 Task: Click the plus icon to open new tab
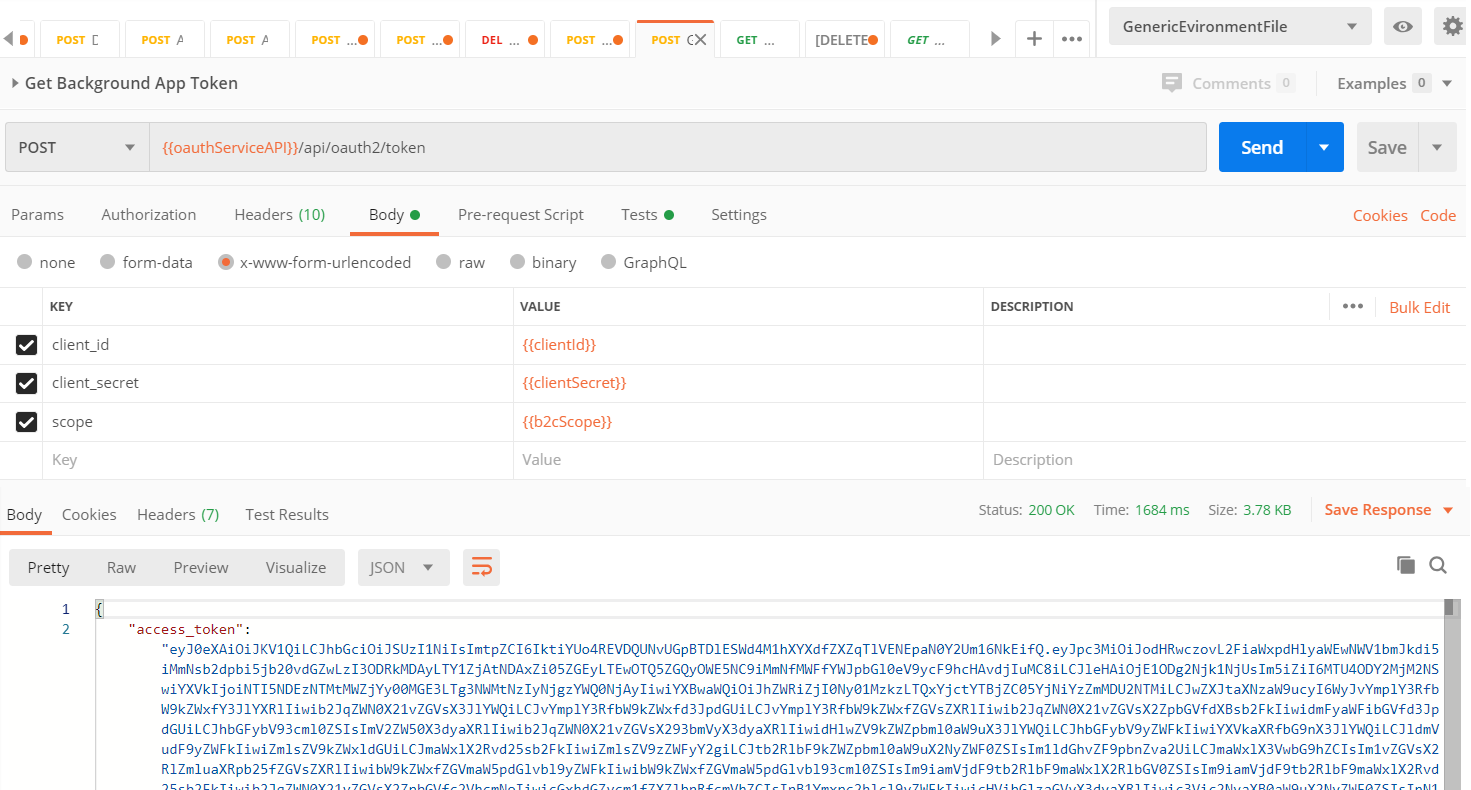click(1034, 39)
